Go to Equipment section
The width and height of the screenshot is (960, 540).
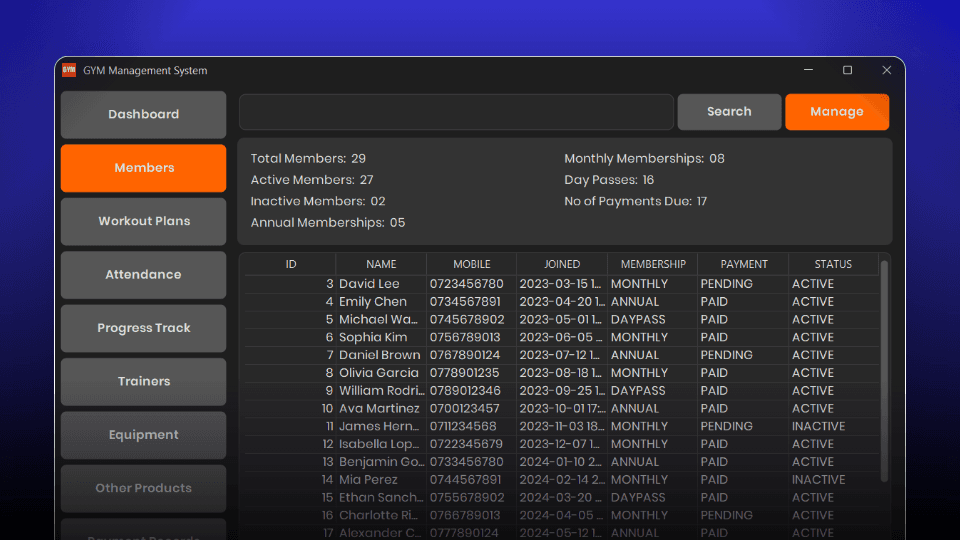(x=143, y=435)
